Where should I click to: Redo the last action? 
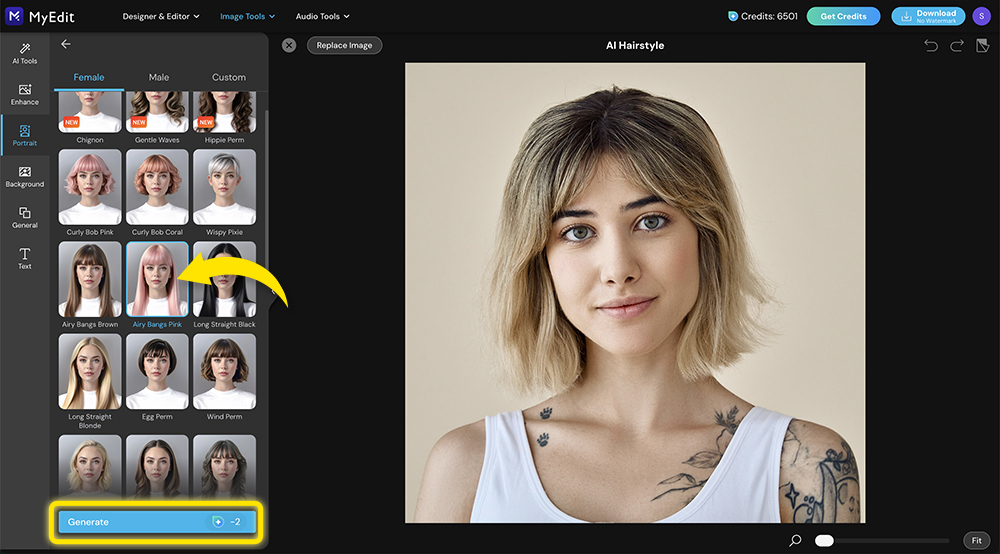(957, 45)
